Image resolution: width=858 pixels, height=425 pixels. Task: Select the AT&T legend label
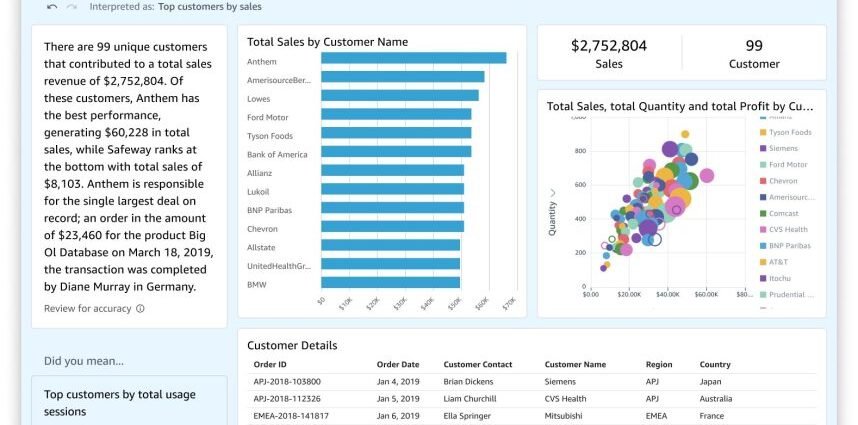click(x=778, y=262)
